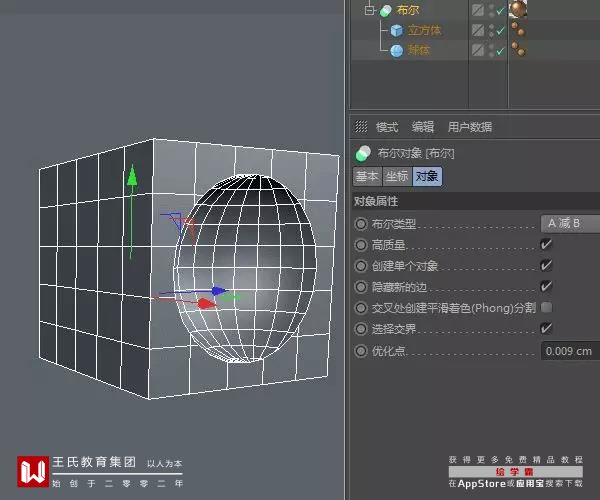Click the layer square of the 布尔 row

point(478,10)
